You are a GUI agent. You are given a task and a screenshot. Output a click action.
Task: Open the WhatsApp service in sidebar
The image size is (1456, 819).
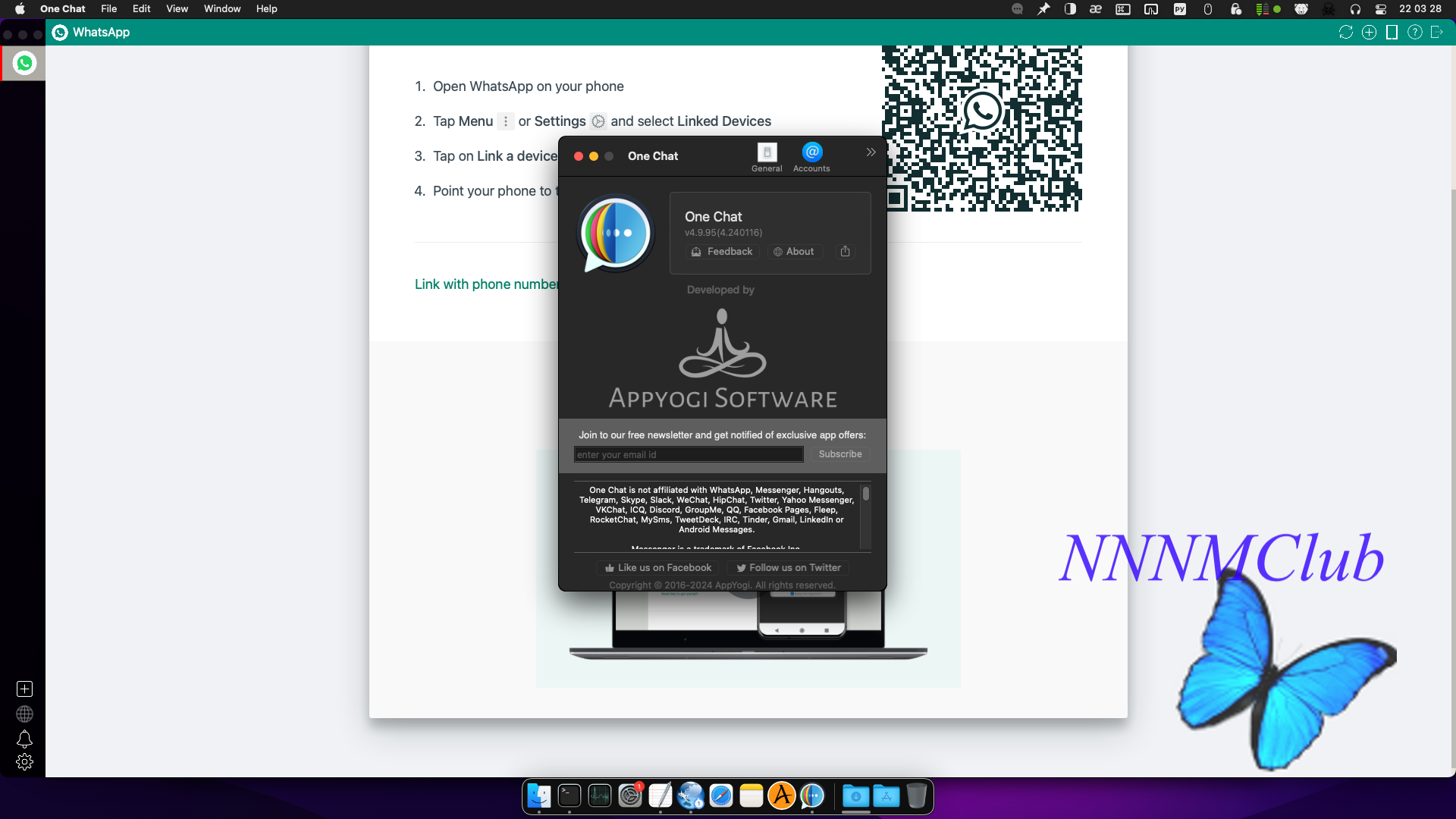pyautogui.click(x=24, y=64)
